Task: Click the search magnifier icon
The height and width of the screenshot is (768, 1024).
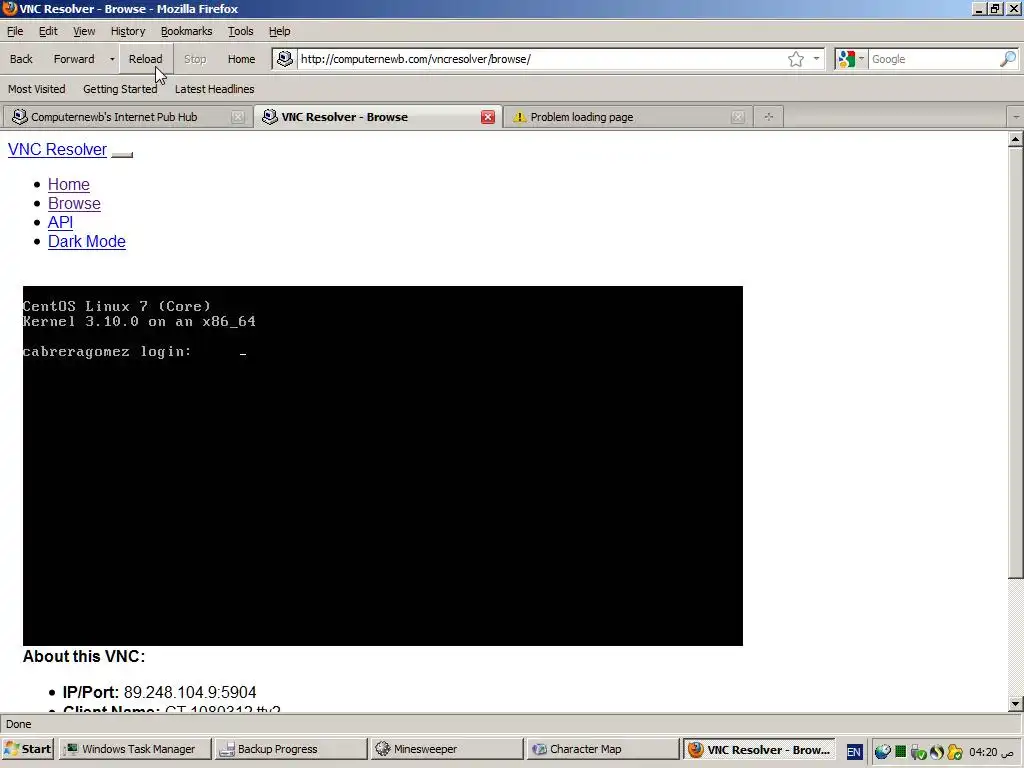Action: 1008,59
